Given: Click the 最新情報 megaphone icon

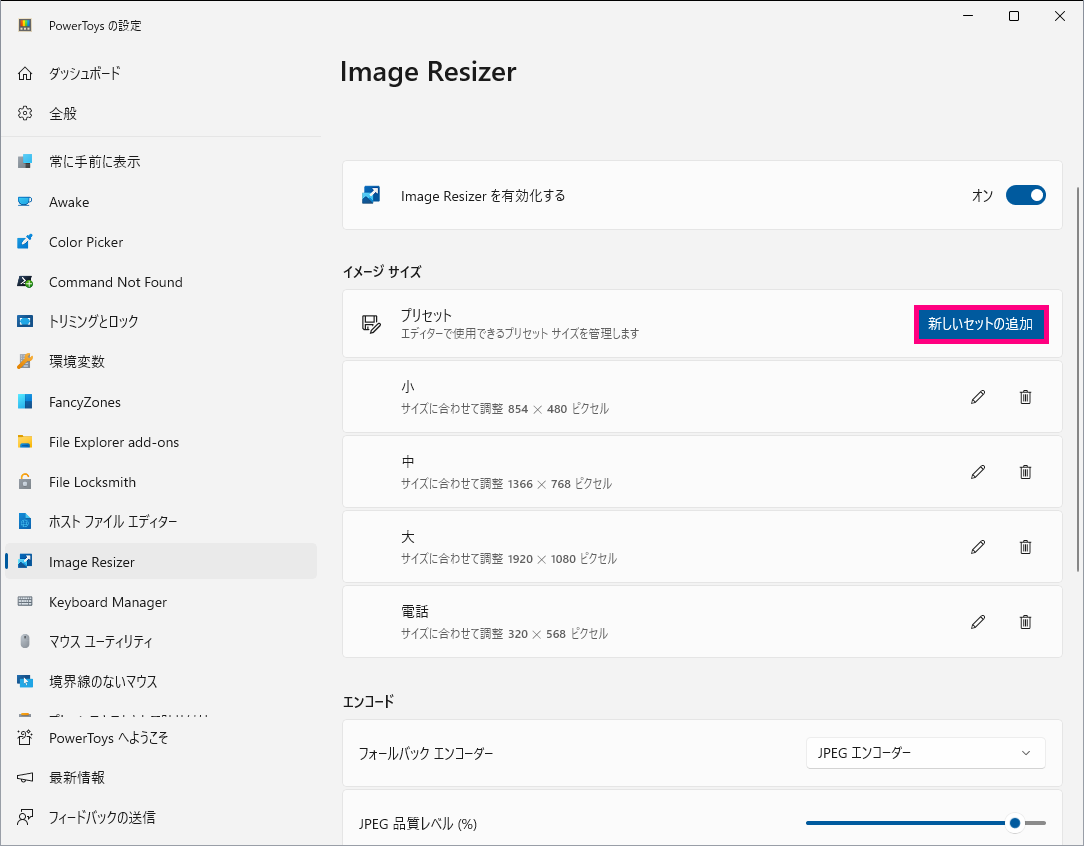Looking at the screenshot, I should click(x=25, y=778).
